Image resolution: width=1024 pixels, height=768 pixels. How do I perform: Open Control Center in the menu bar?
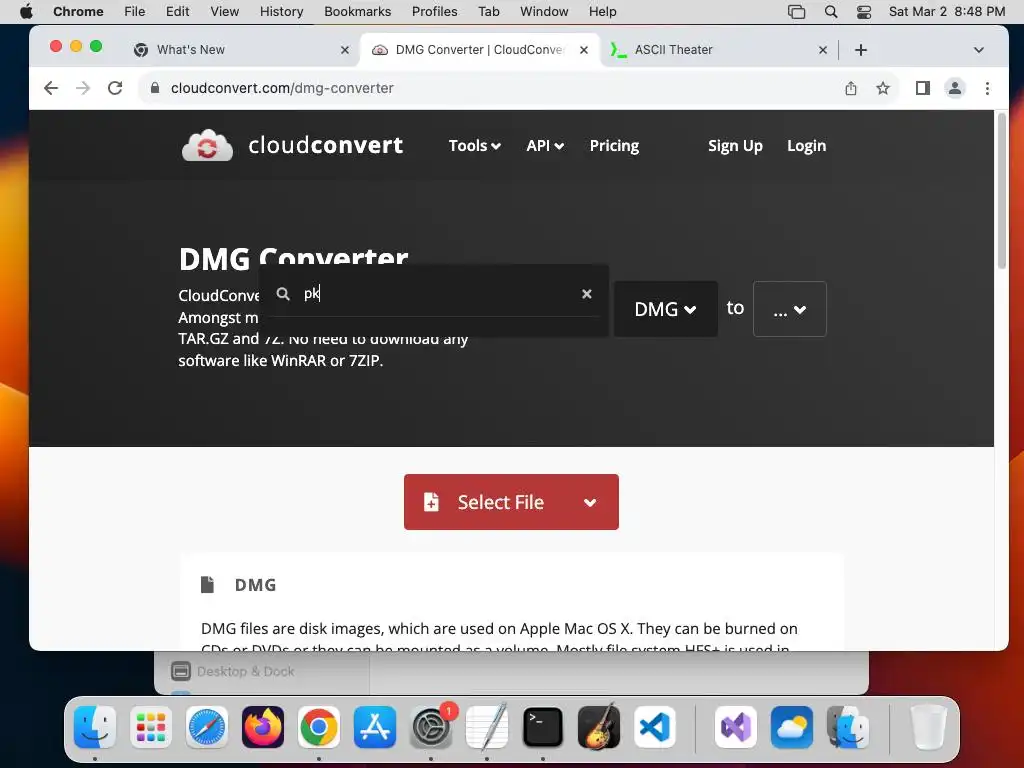[864, 12]
